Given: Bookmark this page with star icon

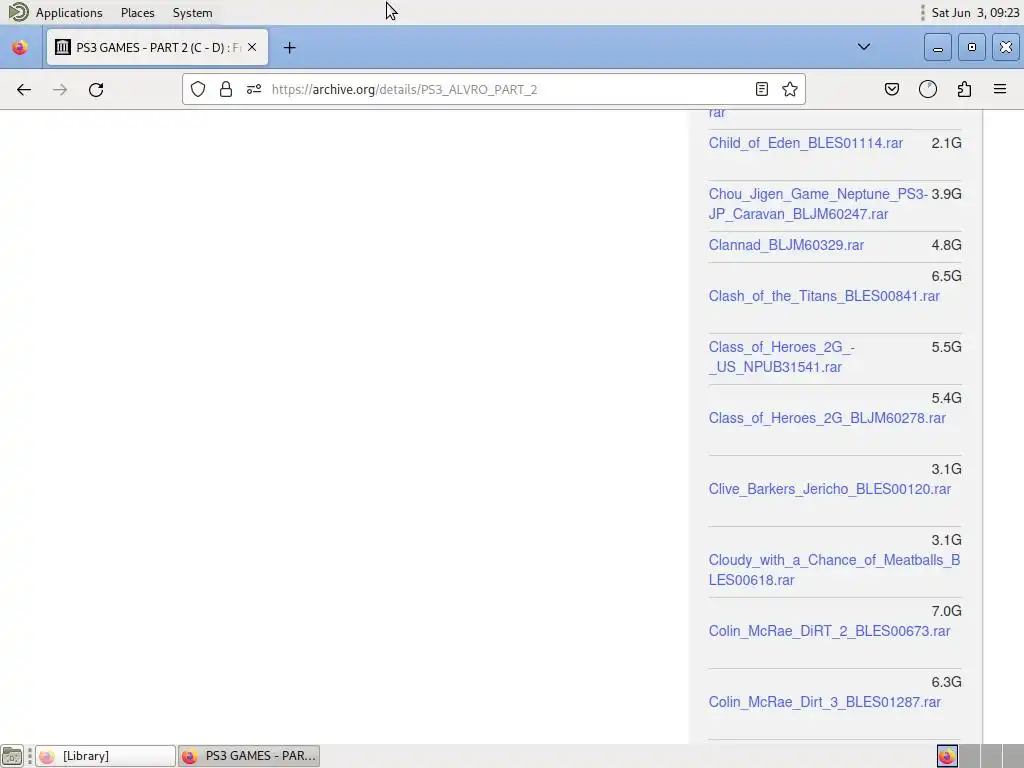Looking at the screenshot, I should click(x=790, y=89).
